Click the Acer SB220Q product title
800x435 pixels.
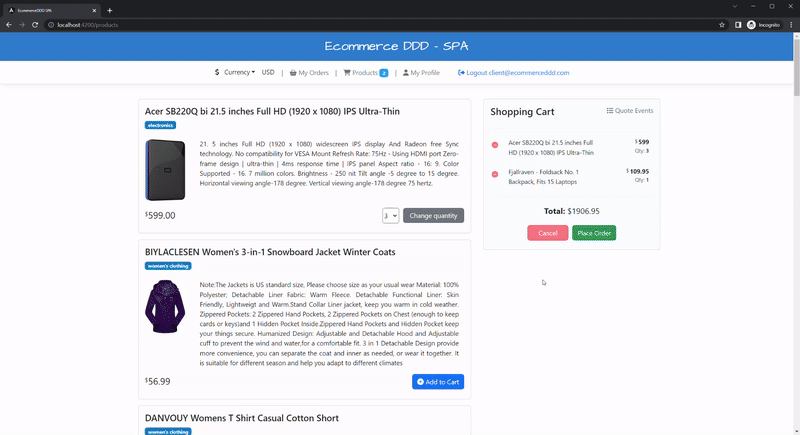tap(272, 111)
